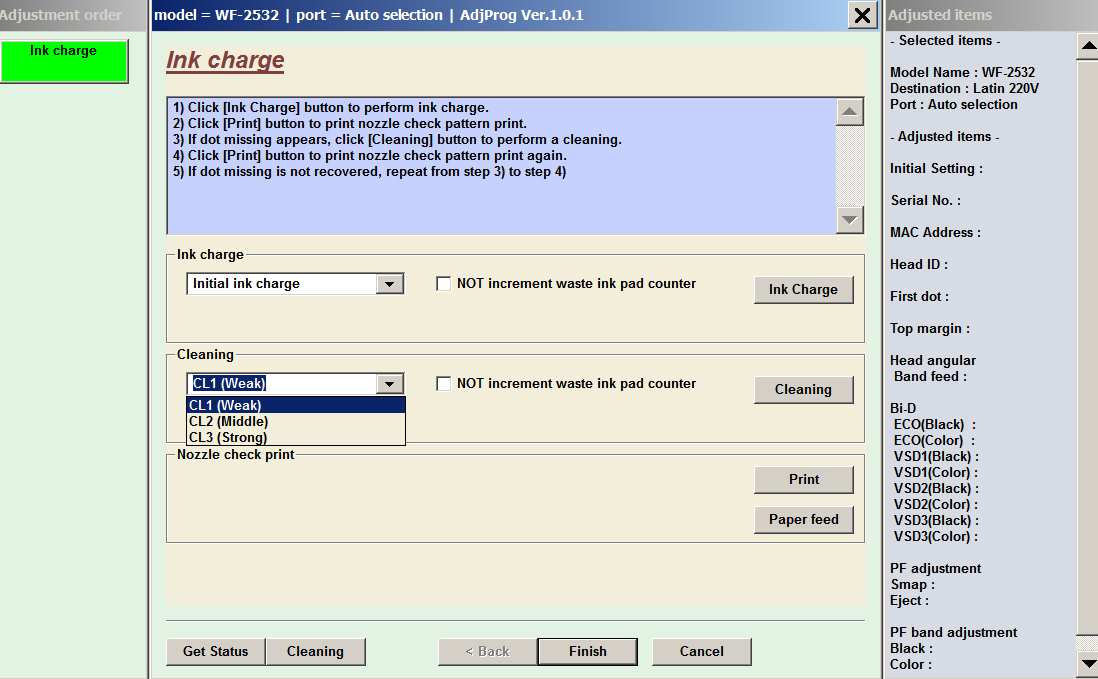The height and width of the screenshot is (679, 1098).
Task: Click the Destination : Latin 220V text
Action: coord(964,88)
